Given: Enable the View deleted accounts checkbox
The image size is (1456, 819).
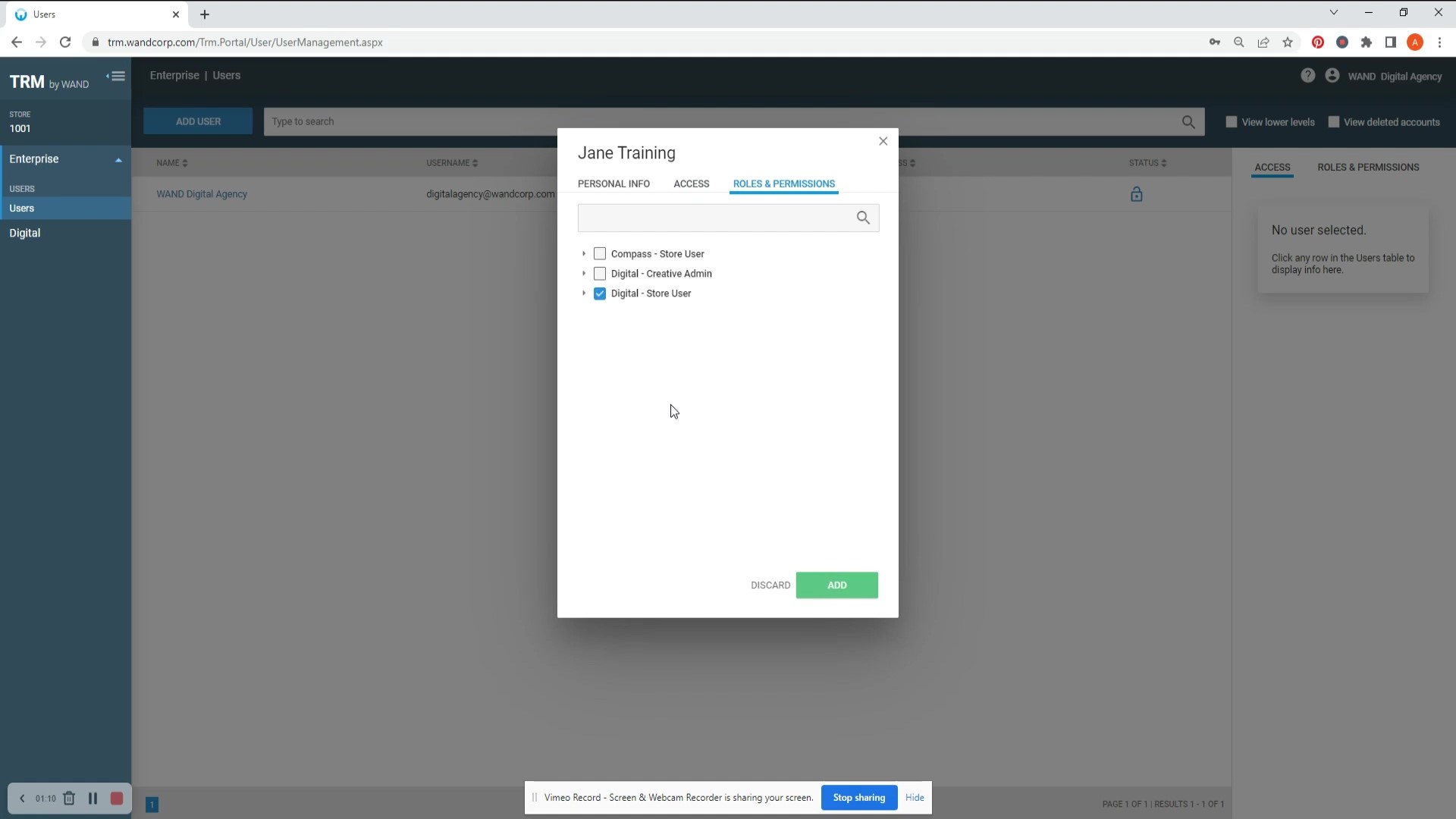Looking at the screenshot, I should click(x=1335, y=121).
